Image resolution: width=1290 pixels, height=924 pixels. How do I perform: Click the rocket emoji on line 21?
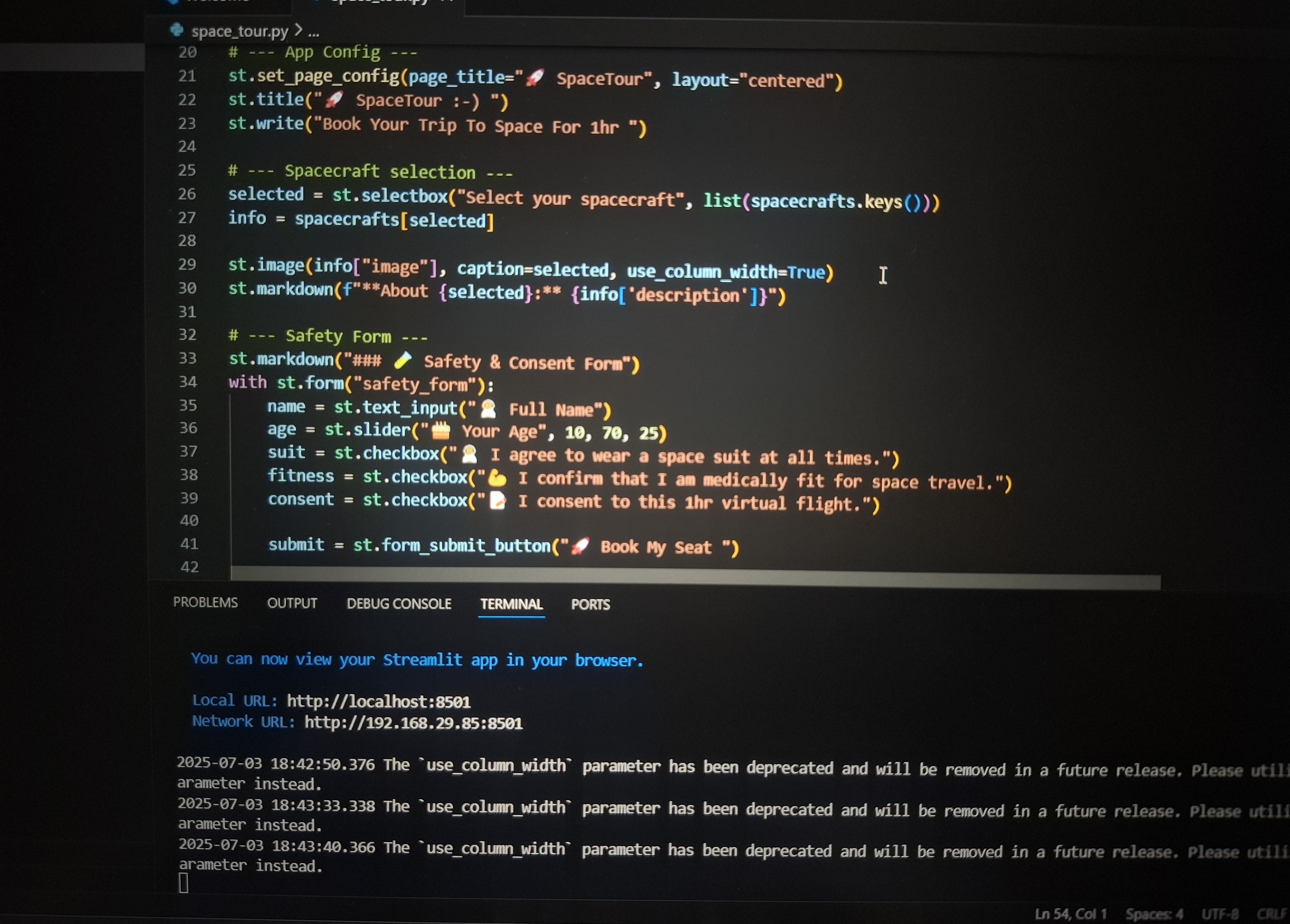[x=535, y=77]
